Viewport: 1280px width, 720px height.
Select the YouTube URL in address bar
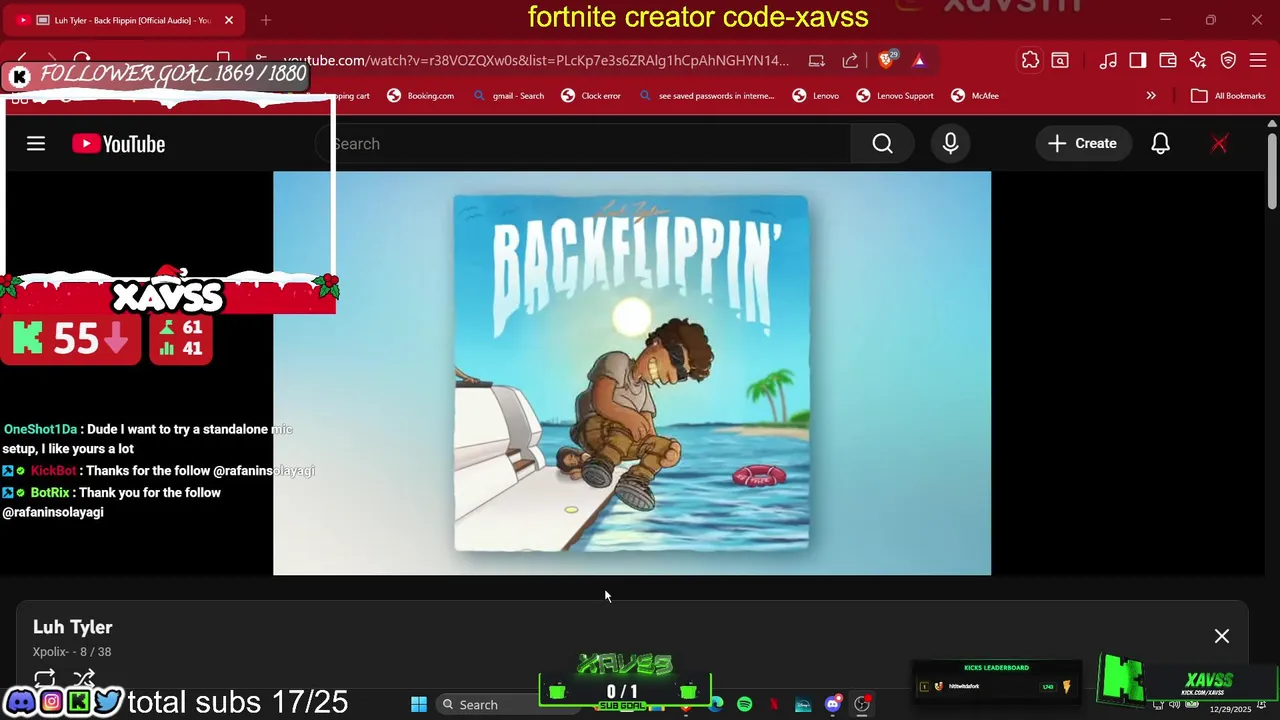tap(536, 60)
